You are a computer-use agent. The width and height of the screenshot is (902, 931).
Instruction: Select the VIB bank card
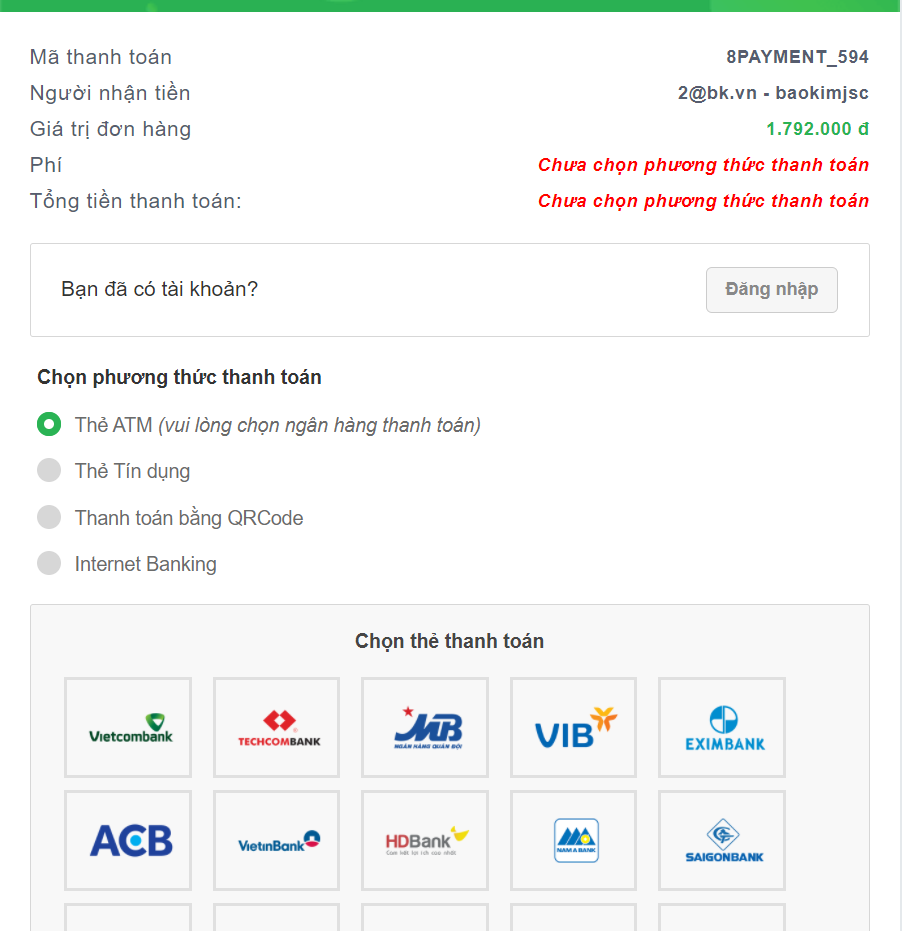(573, 727)
